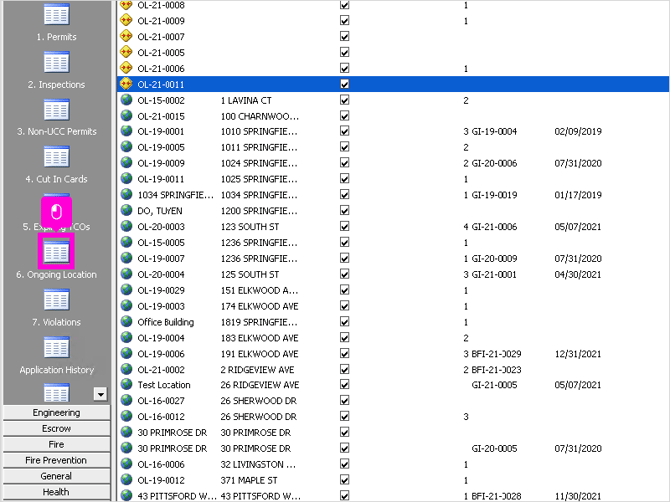Image resolution: width=670 pixels, height=502 pixels.
Task: Click the globe icon beside OL-19-0001
Action: point(126,131)
